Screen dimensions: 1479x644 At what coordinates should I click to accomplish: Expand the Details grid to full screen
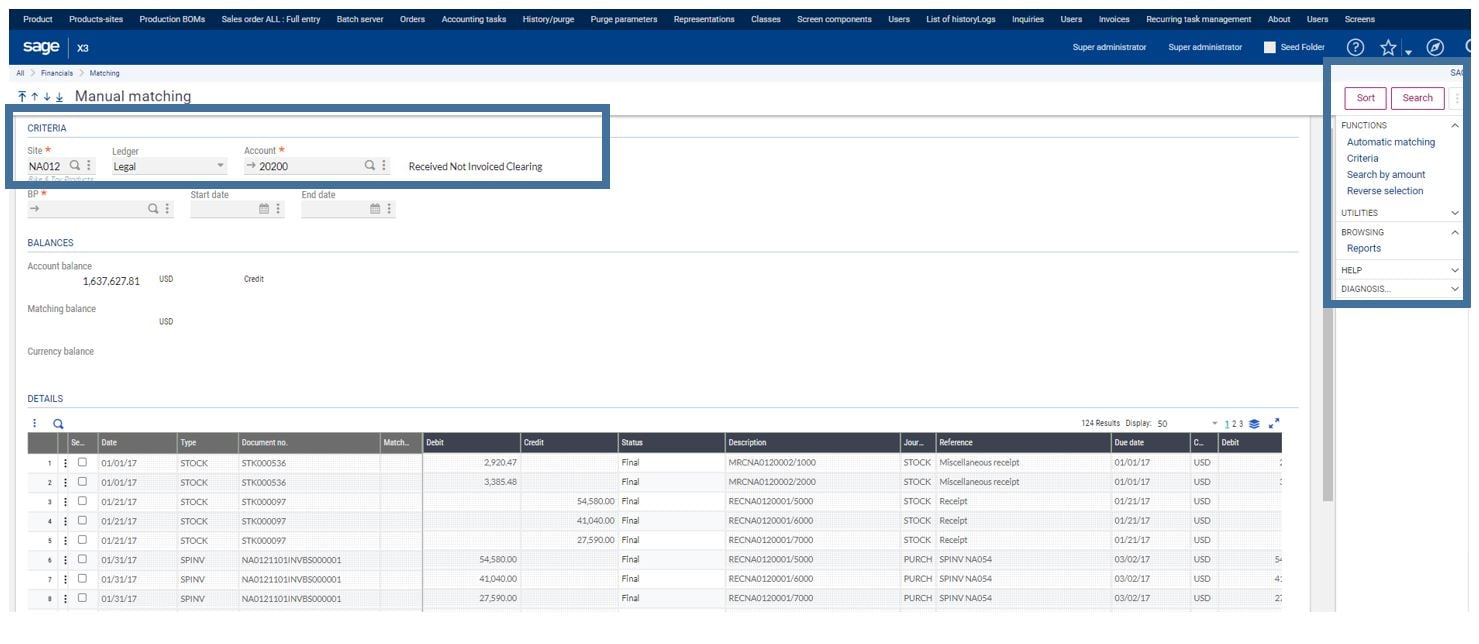coord(1274,423)
